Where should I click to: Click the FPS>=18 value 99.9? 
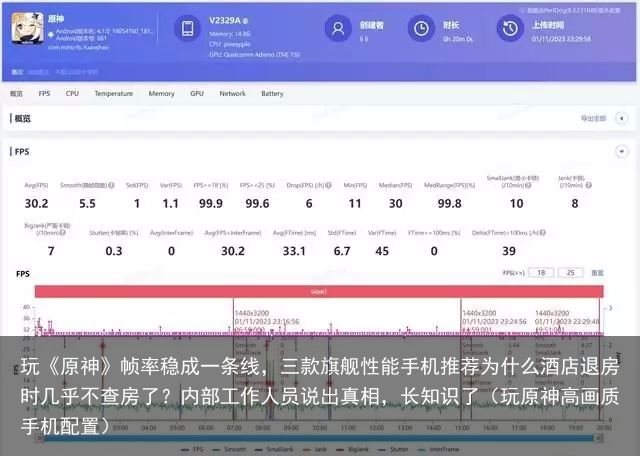211,203
